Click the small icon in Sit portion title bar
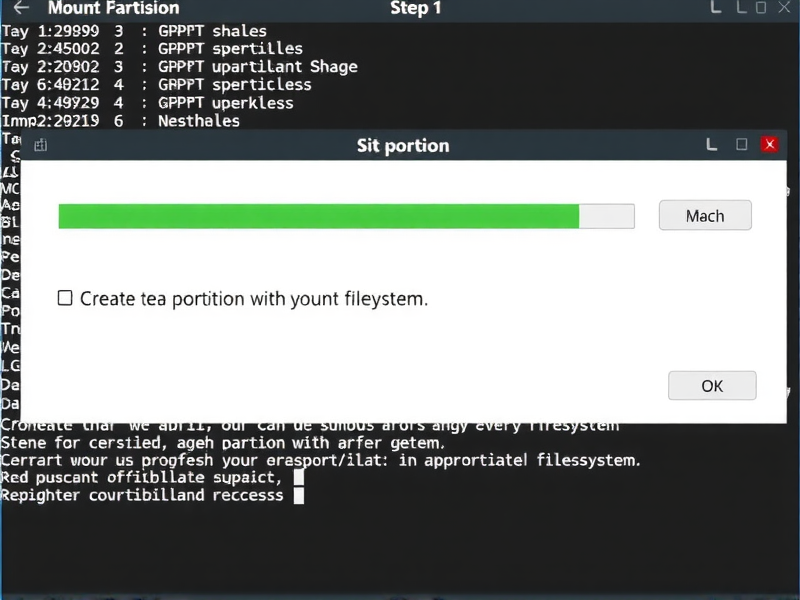Viewport: 800px width, 600px height. pos(41,145)
